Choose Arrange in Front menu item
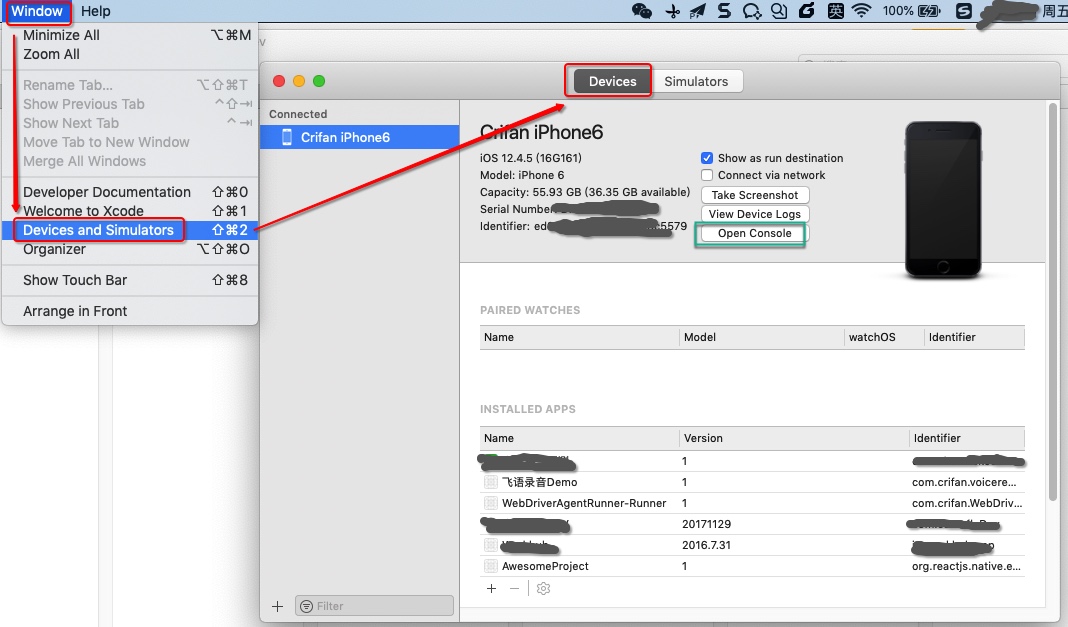Screen dimensions: 1068x627 click(x=130, y=311)
